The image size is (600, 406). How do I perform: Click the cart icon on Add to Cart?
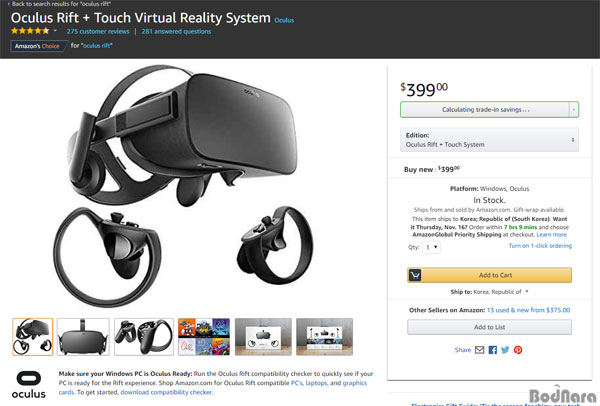click(415, 275)
